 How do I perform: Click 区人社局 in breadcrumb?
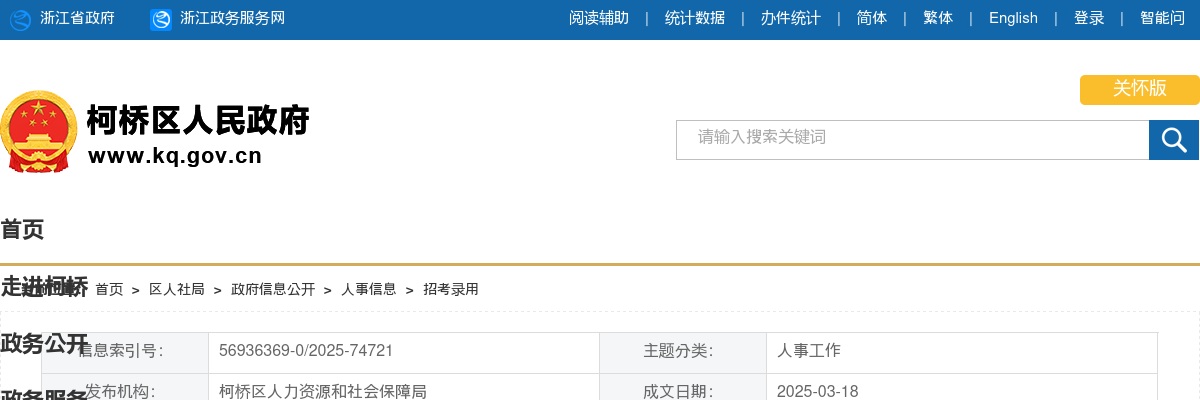[177, 289]
